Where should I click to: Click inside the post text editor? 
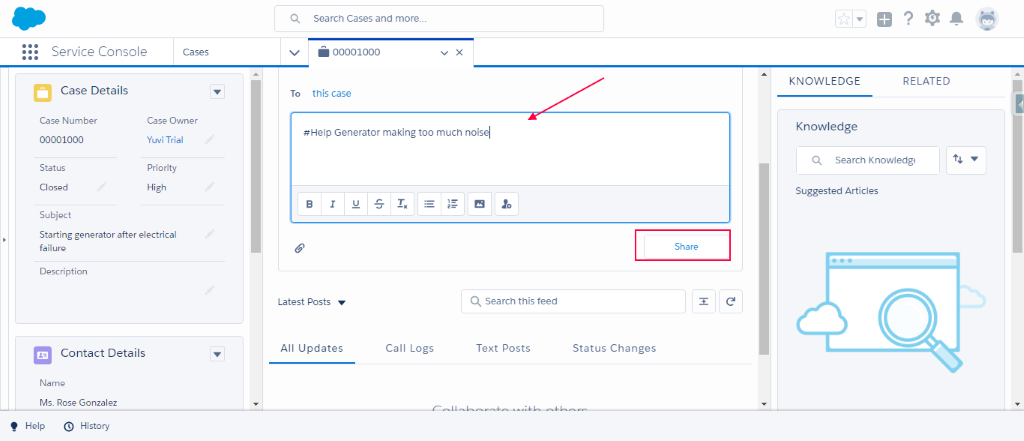[x=510, y=150]
